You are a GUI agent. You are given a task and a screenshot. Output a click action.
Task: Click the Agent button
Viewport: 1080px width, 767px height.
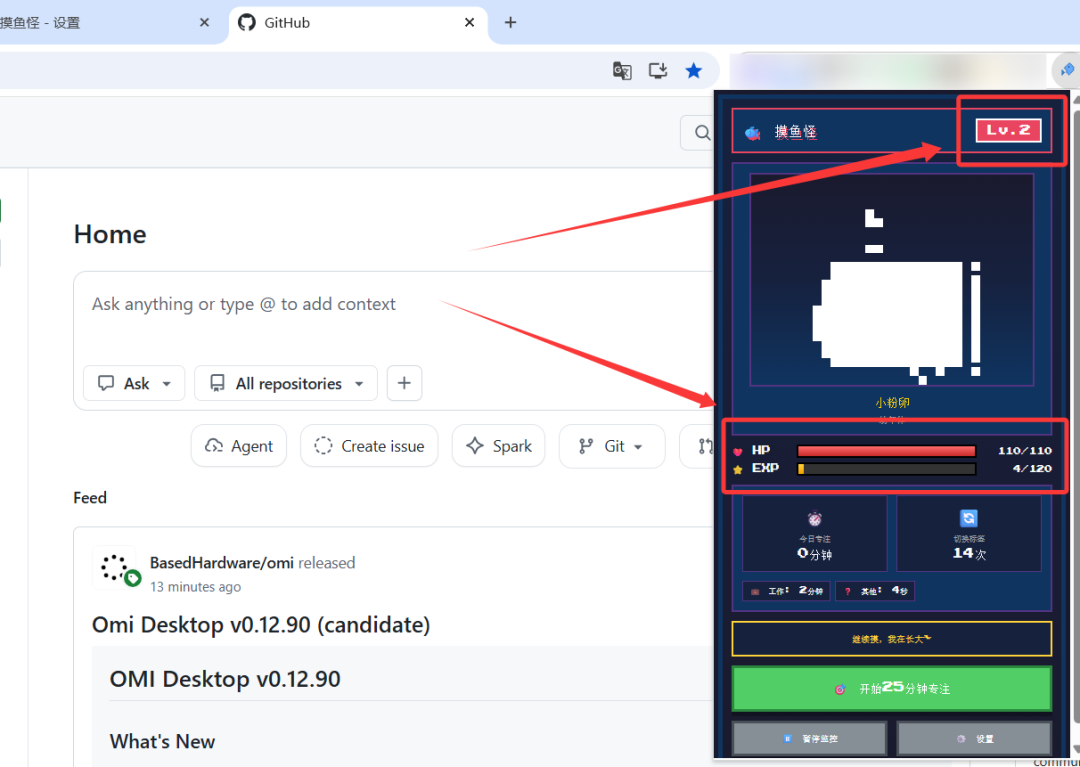(x=239, y=446)
